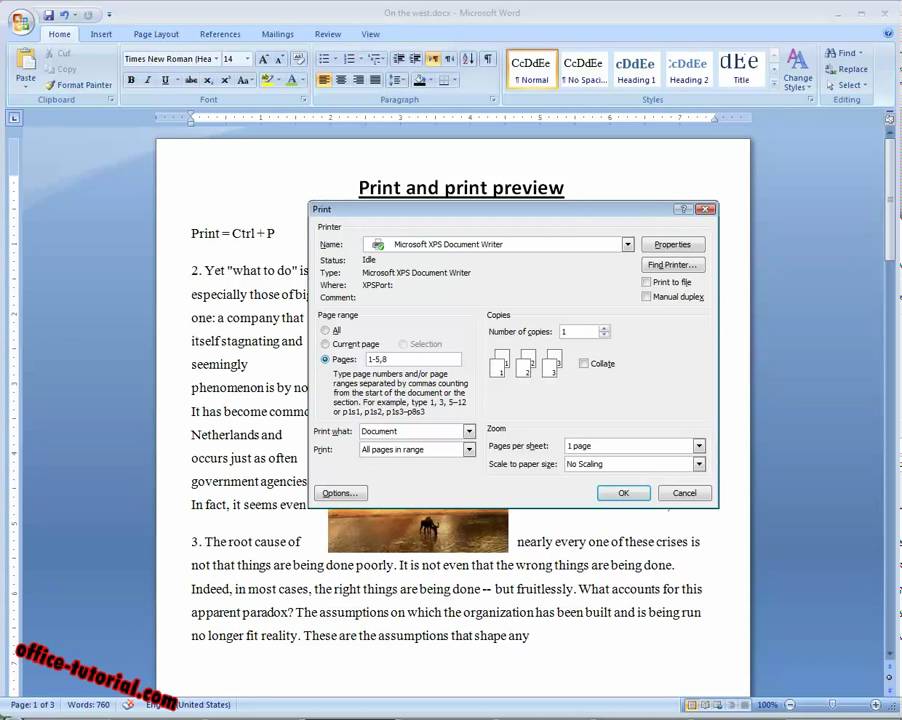This screenshot has height=720, width=902.
Task: Apply superscript formatting
Action: coord(226,80)
